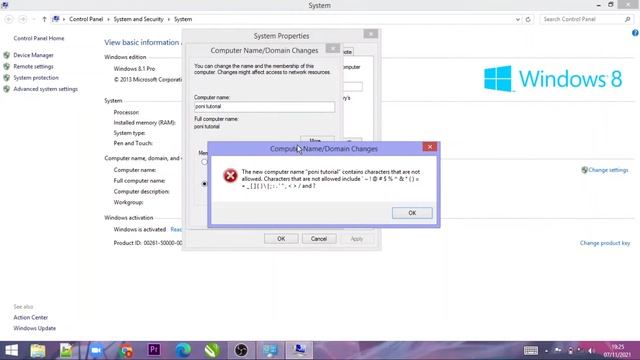The image size is (640, 360).
Task: Click Advanced system settings shield icon
Action: 7,89
